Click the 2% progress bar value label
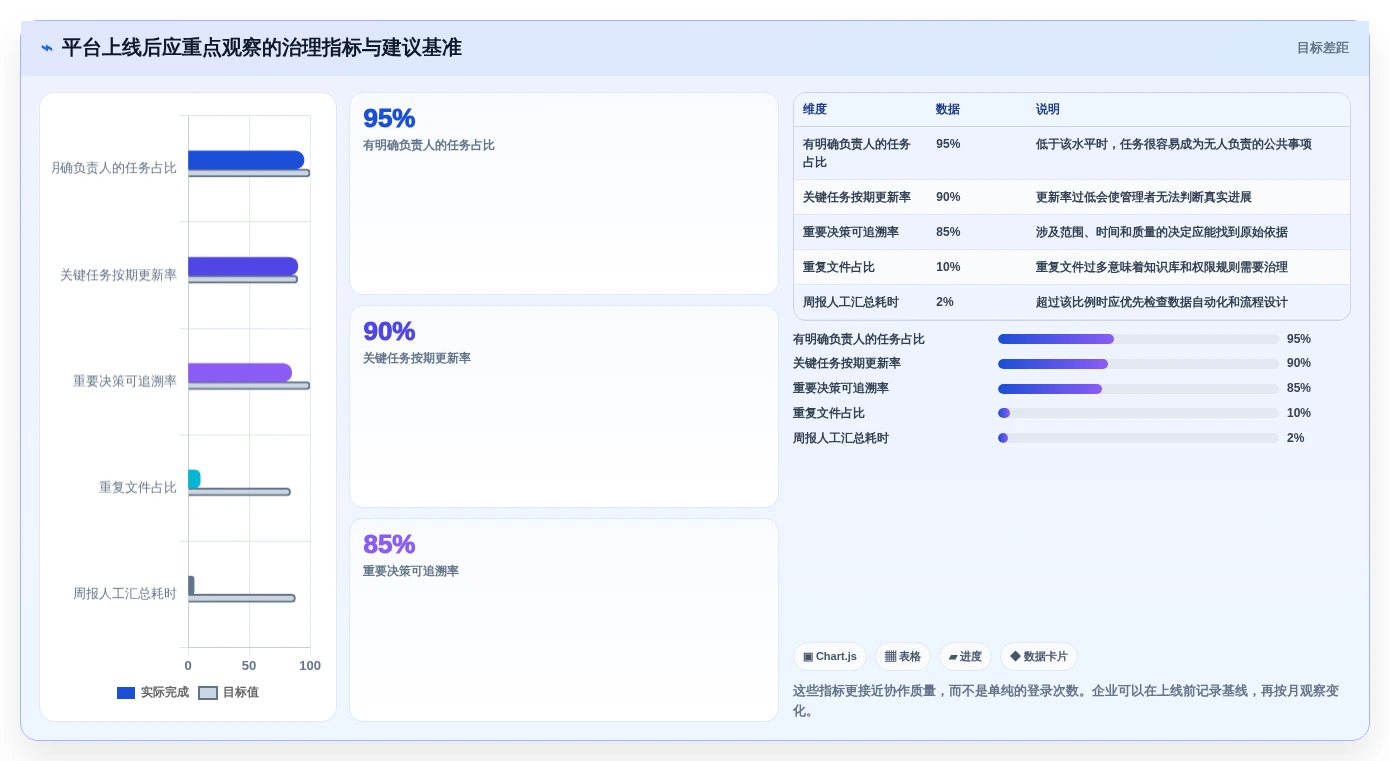 (x=1296, y=438)
